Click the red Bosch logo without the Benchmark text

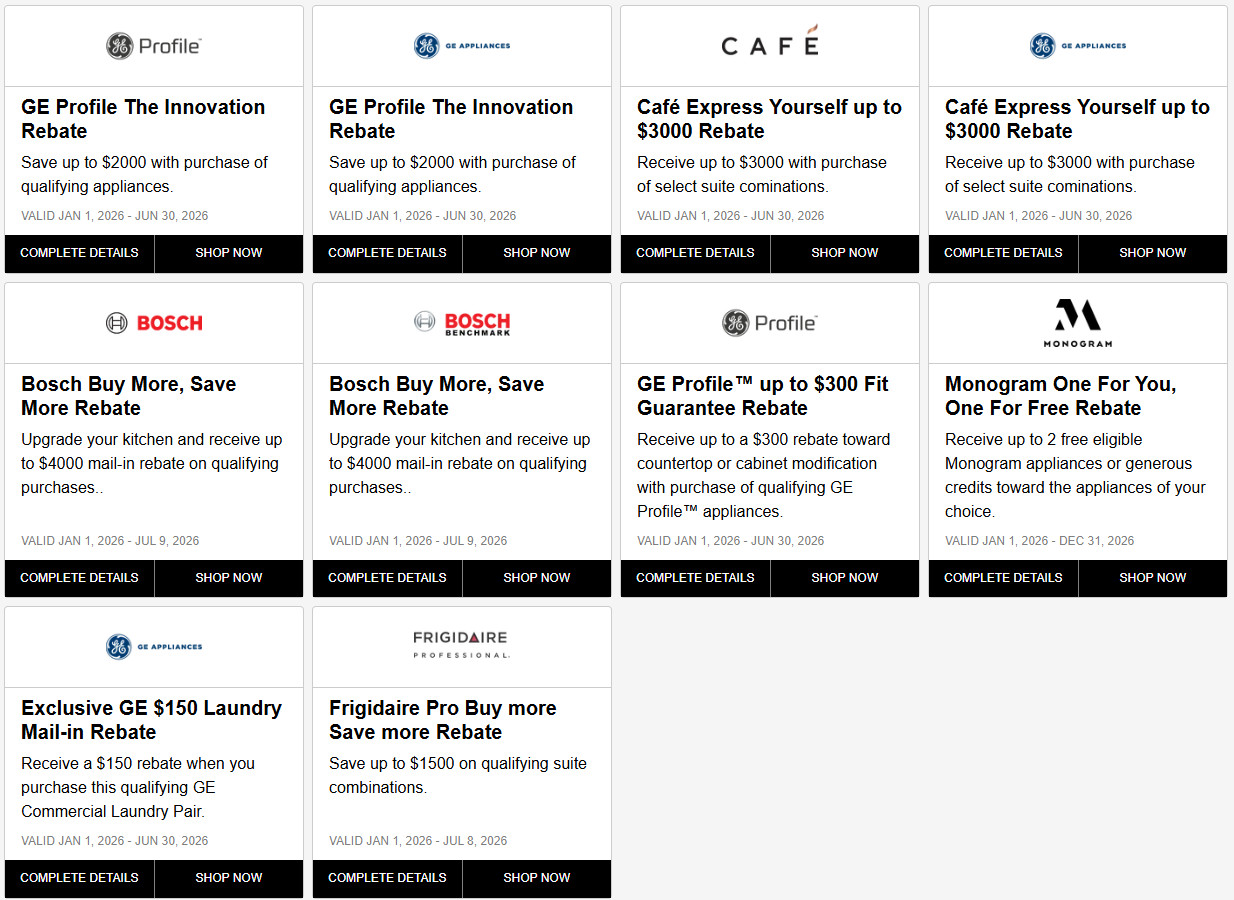click(x=154, y=323)
